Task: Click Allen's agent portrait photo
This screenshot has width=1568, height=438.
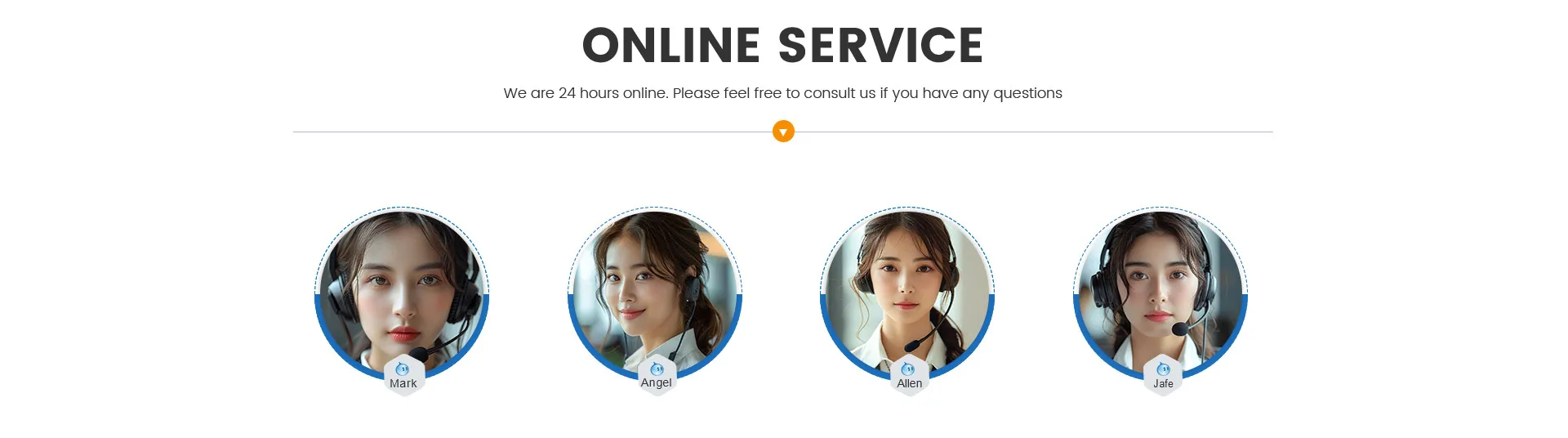Action: tap(907, 290)
